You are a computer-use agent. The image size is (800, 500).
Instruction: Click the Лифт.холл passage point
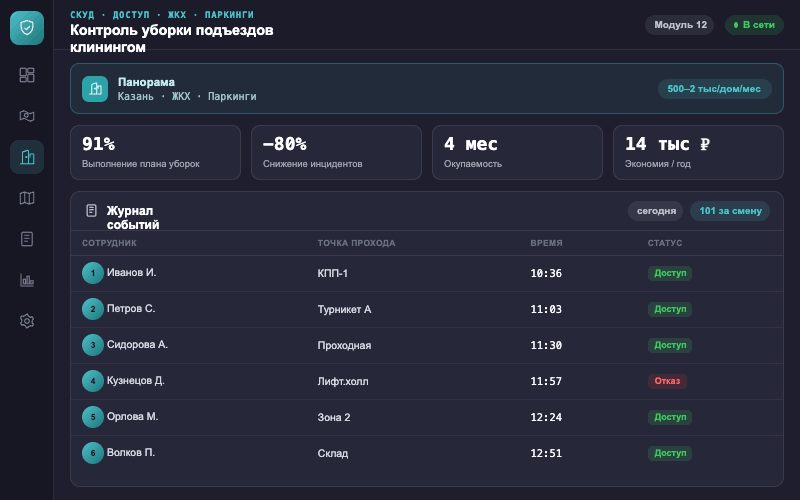tap(343, 381)
